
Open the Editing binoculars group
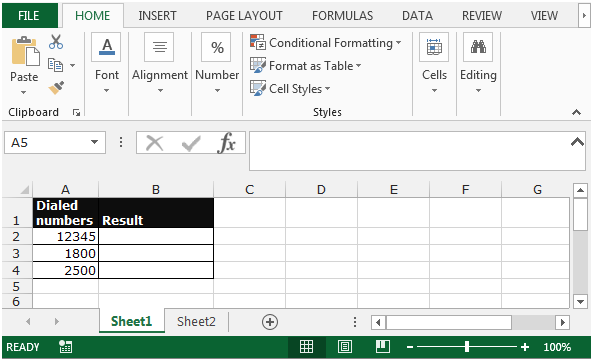[x=478, y=63]
